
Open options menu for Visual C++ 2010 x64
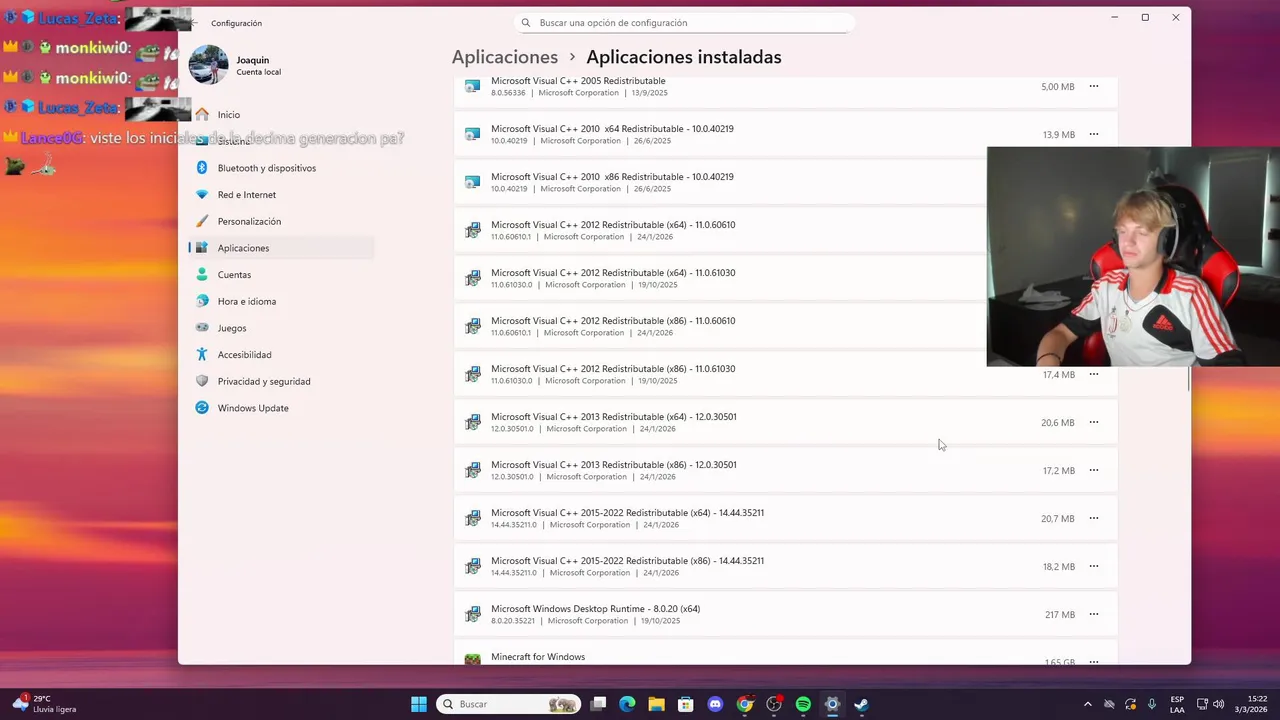pos(1093,134)
